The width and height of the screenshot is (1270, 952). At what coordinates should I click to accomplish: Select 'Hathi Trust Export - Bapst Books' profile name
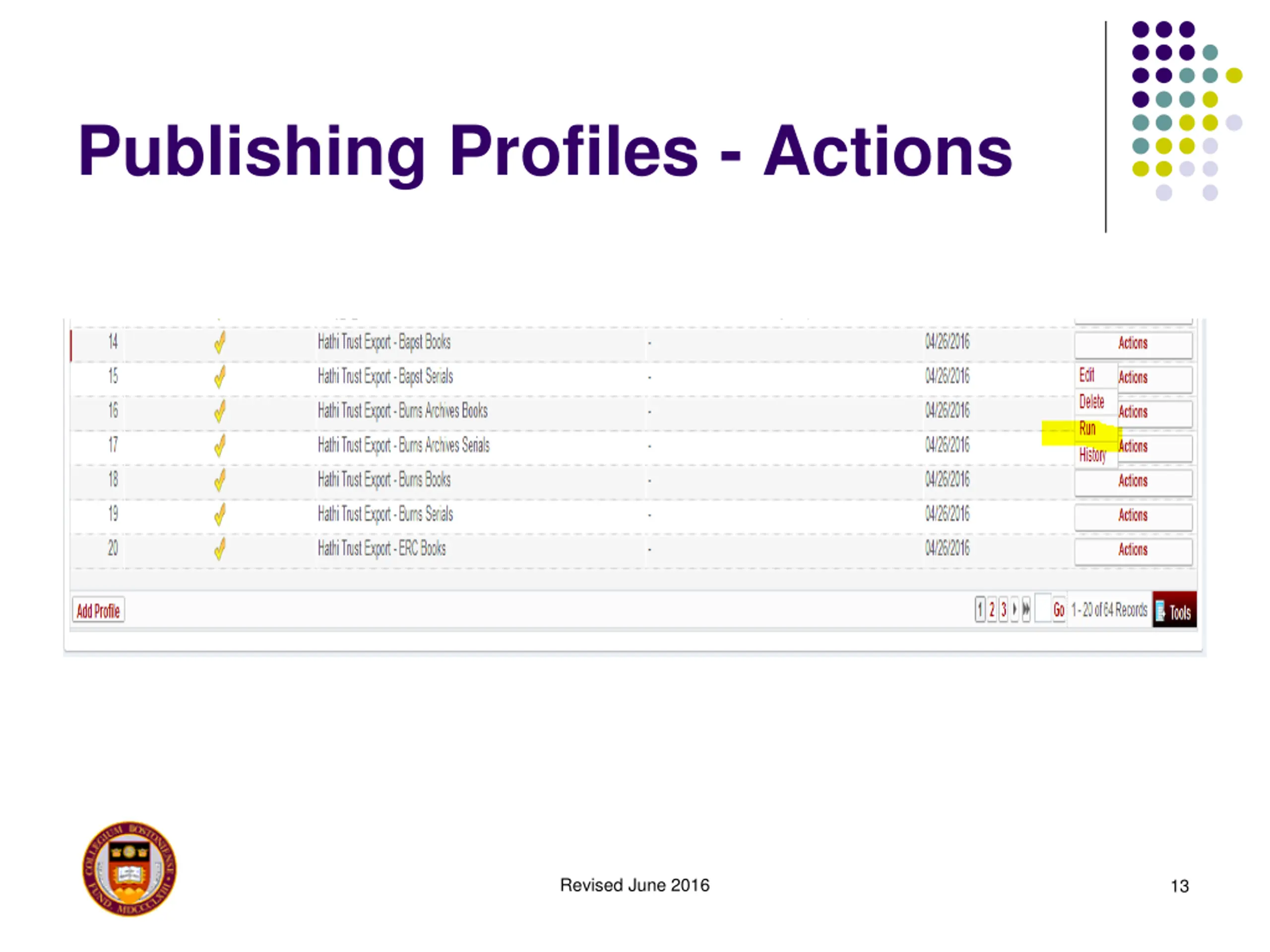(384, 343)
